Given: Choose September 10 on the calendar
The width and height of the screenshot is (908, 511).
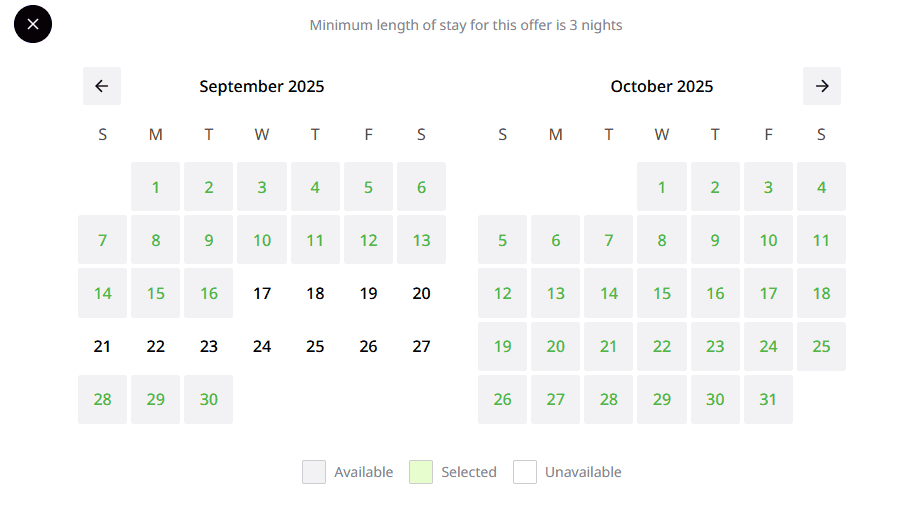Looking at the screenshot, I should (262, 240).
